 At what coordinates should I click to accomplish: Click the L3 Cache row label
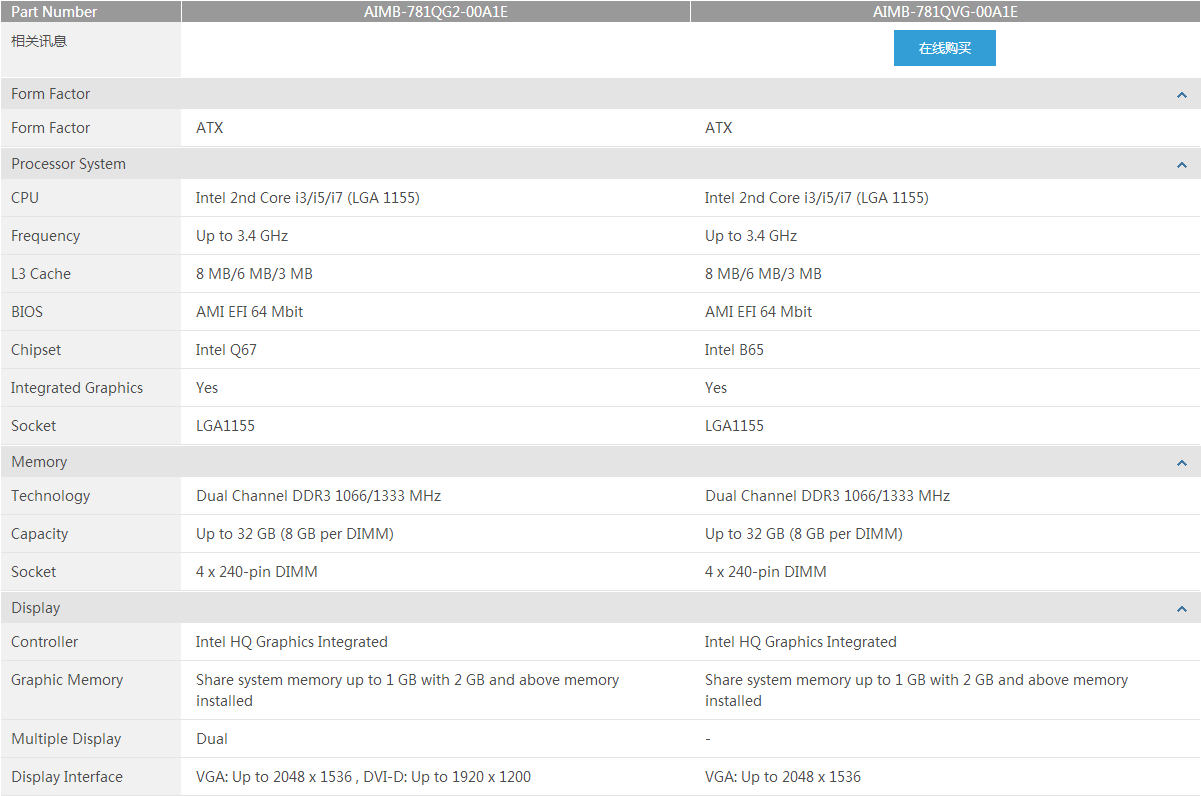tap(41, 274)
